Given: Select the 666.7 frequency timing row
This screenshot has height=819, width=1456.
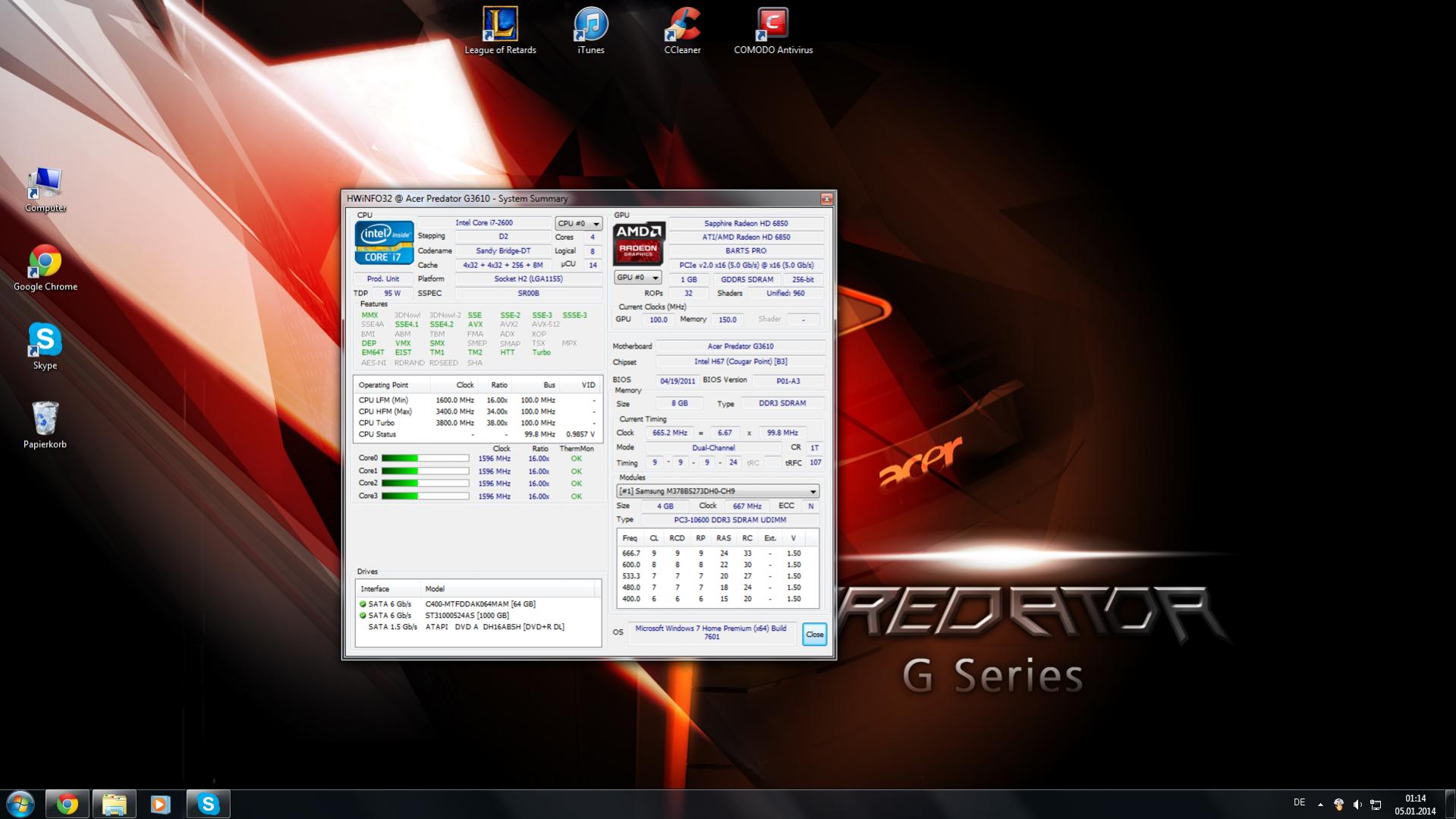Looking at the screenshot, I should [718, 553].
